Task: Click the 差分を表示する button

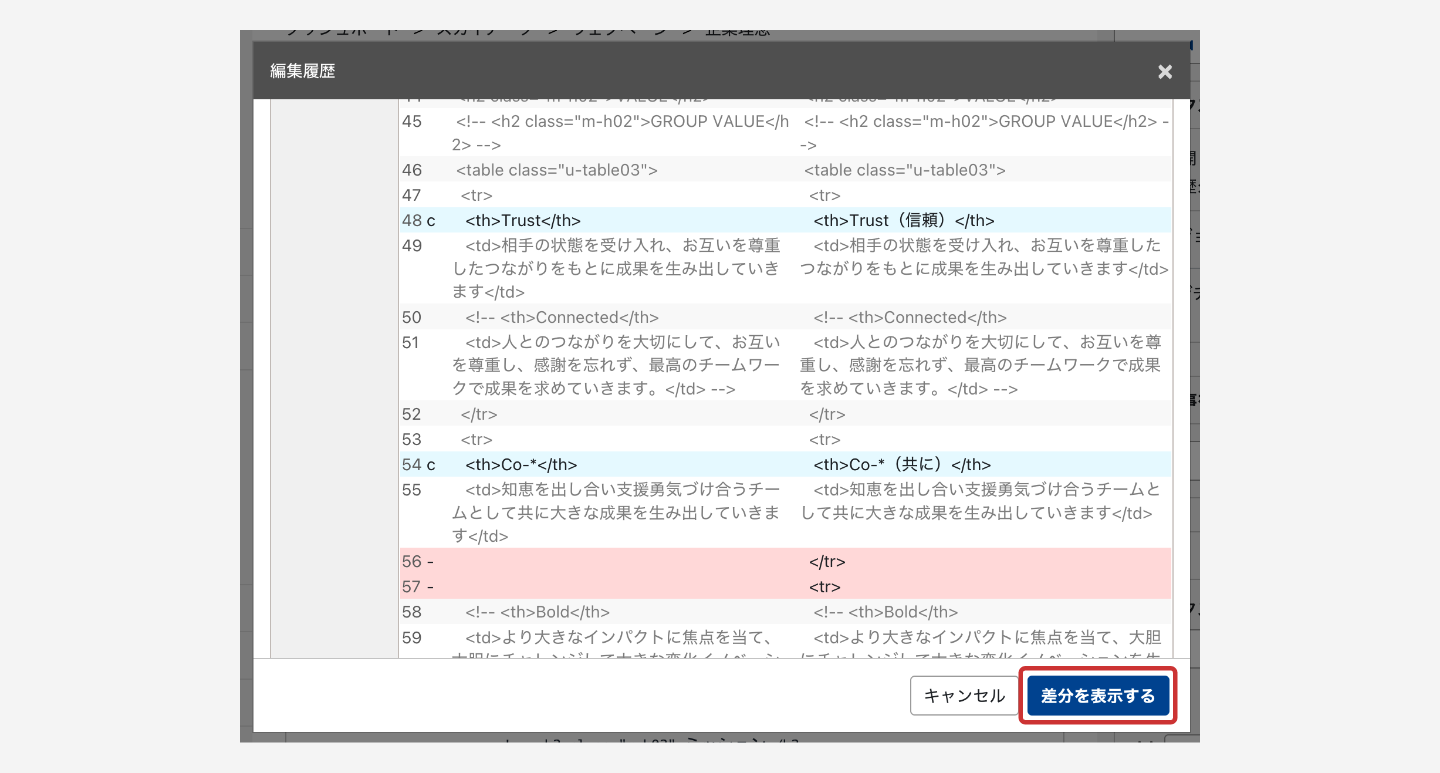Action: pos(1097,696)
